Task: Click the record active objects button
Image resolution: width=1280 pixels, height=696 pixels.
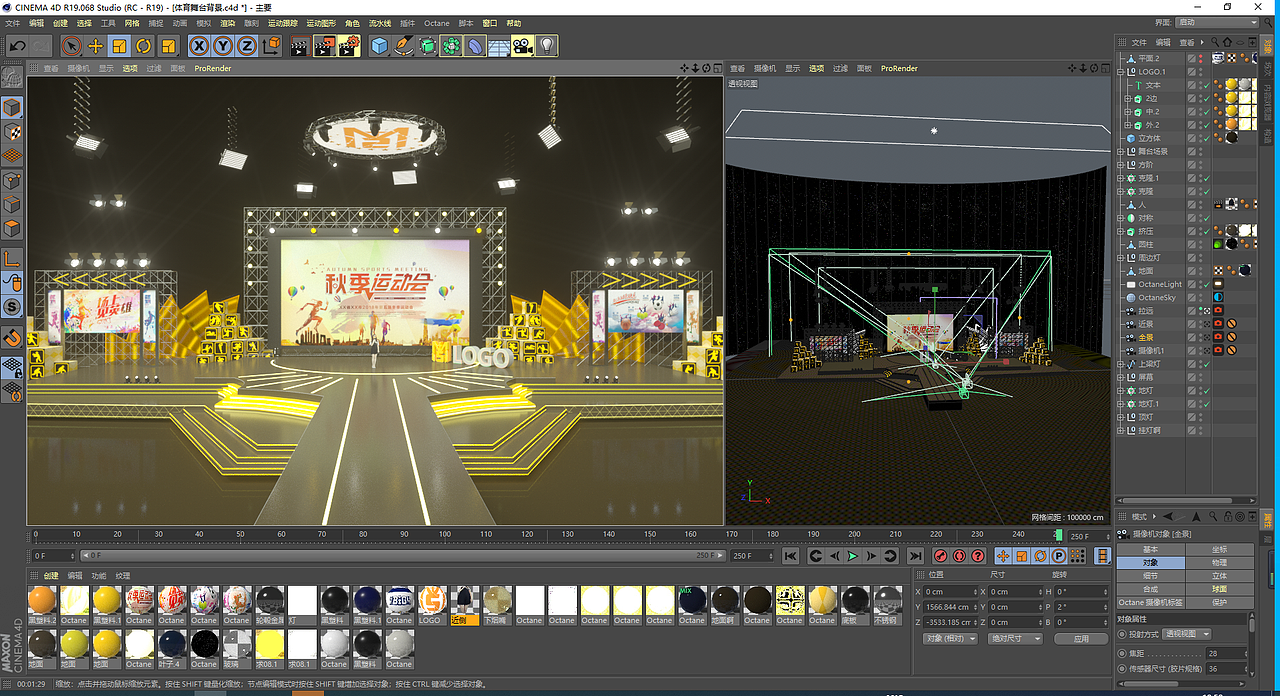Action: click(941, 556)
